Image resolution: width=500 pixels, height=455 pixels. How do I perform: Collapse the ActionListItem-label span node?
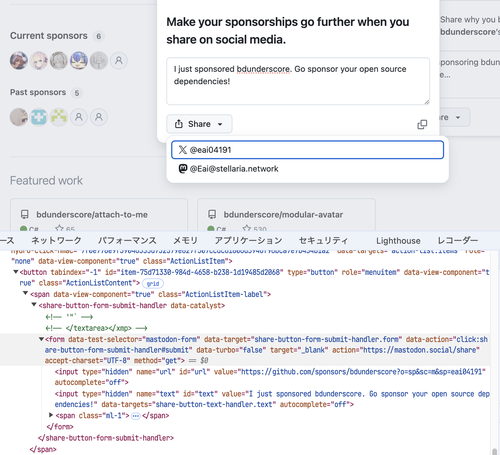click(x=25, y=293)
